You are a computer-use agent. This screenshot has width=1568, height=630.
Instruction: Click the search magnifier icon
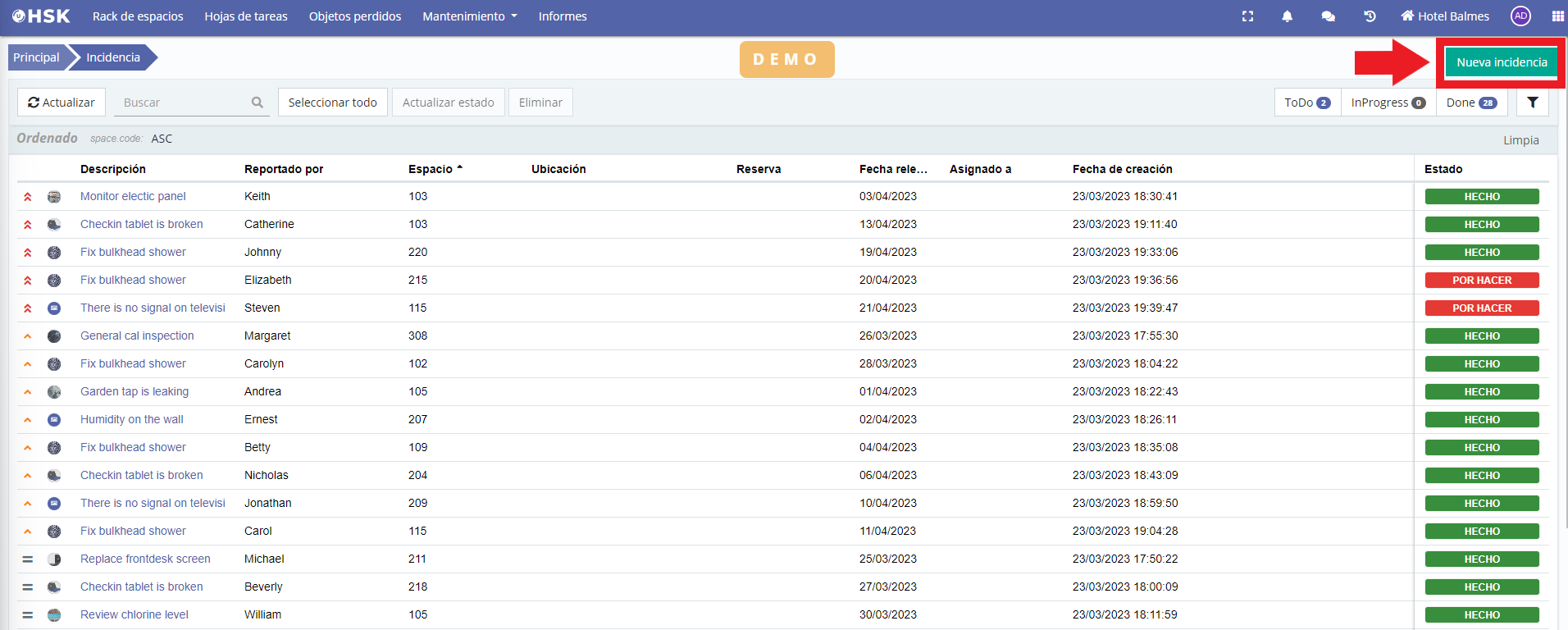point(258,103)
